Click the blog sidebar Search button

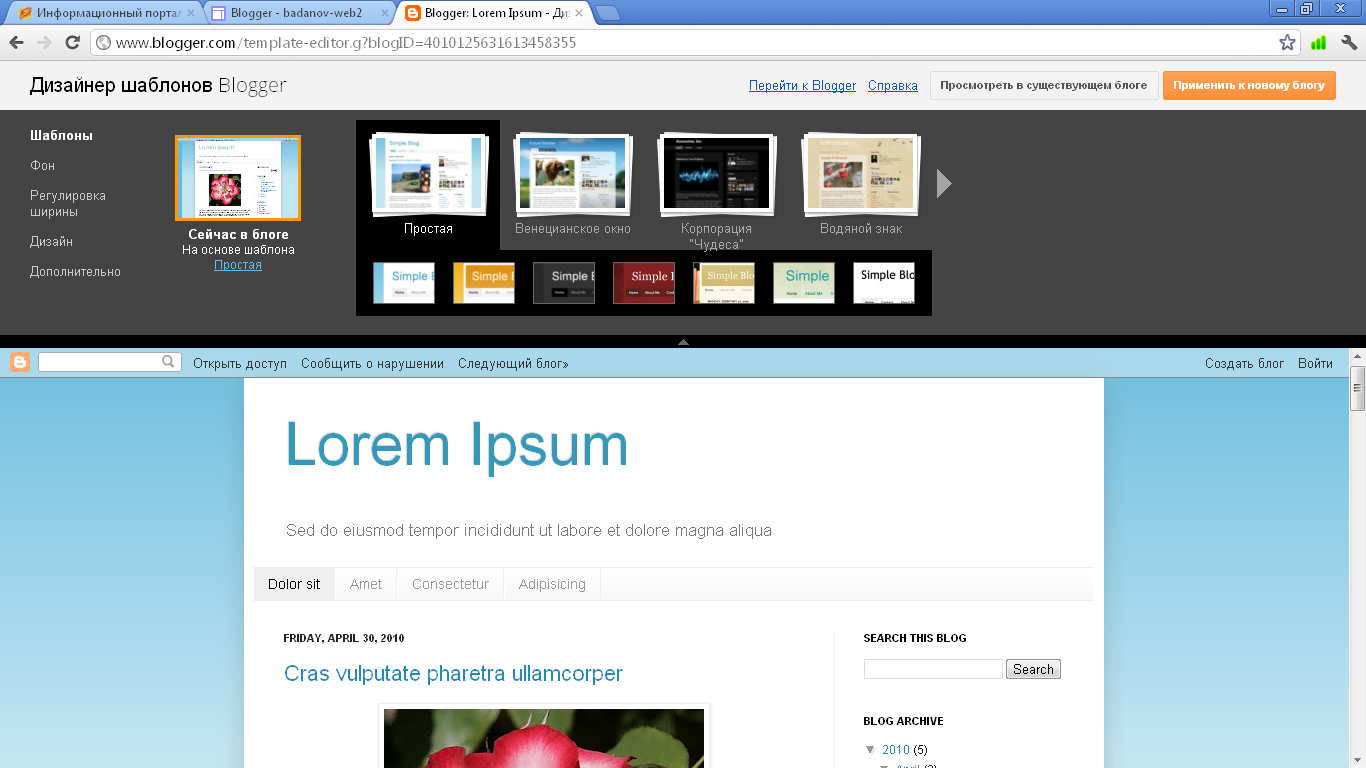1033,669
